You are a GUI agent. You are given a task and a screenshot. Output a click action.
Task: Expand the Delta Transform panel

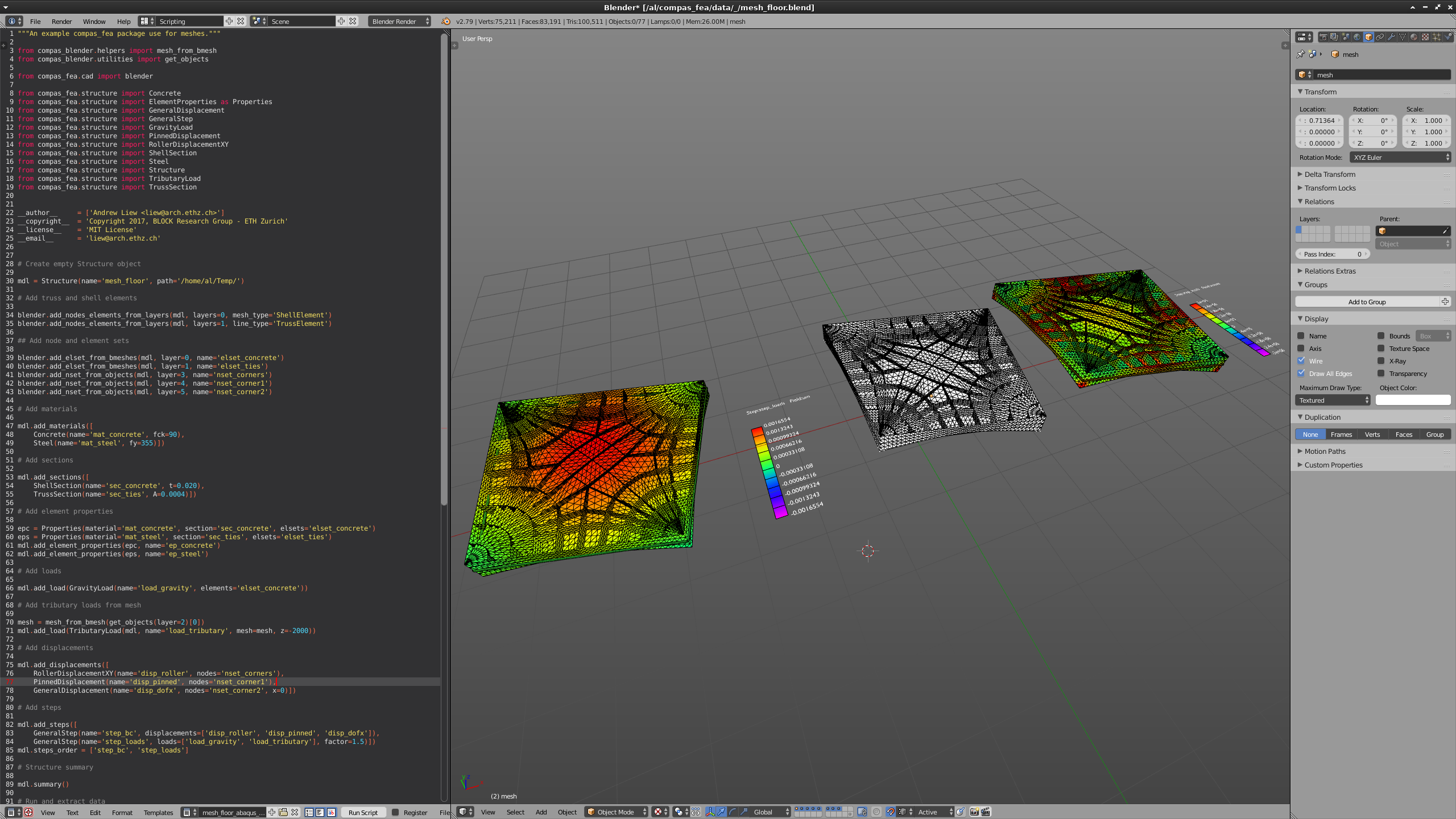1328,174
